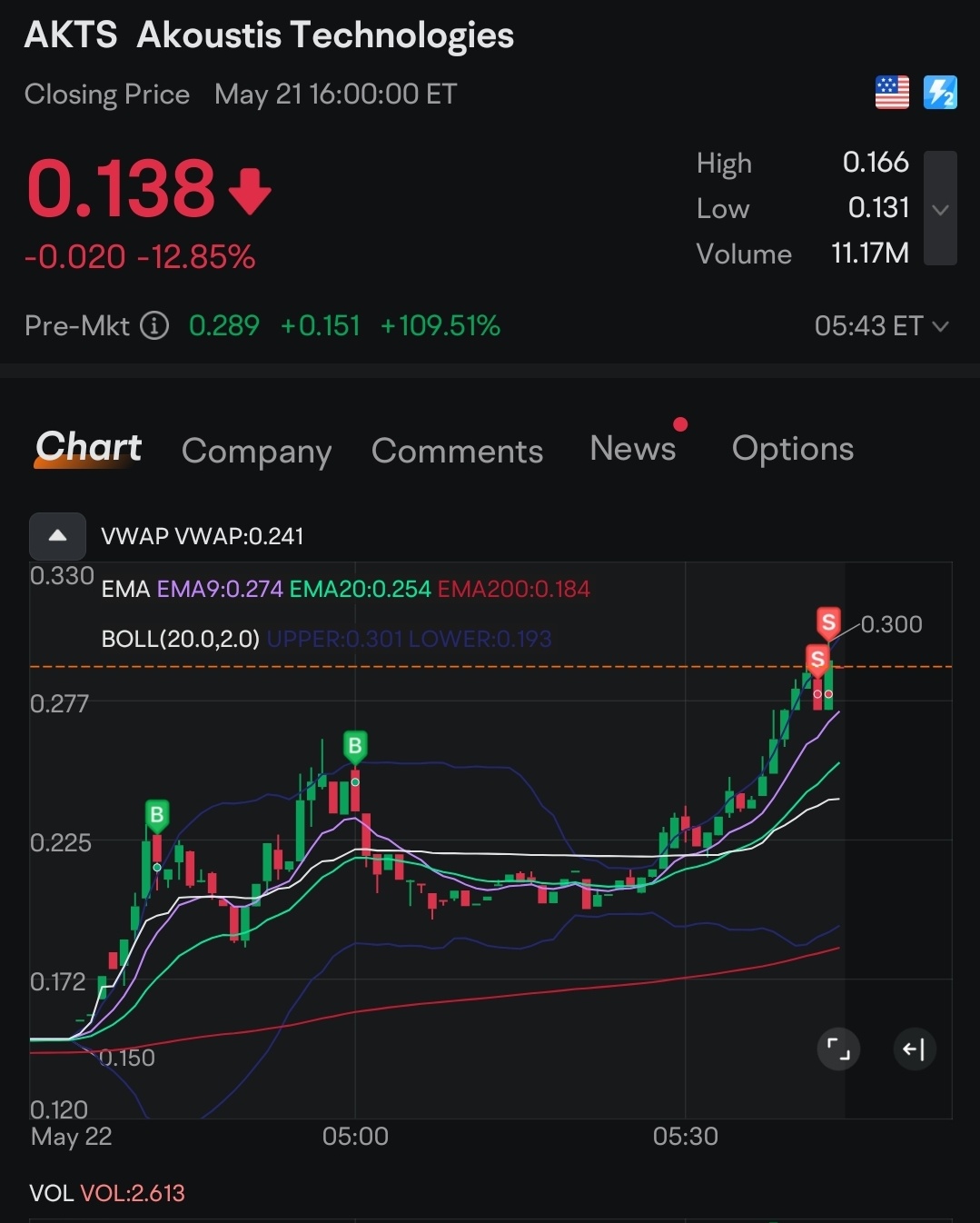The image size is (980, 1223).
Task: Tap the EMA20:0.254 indicator value
Action: click(x=360, y=589)
